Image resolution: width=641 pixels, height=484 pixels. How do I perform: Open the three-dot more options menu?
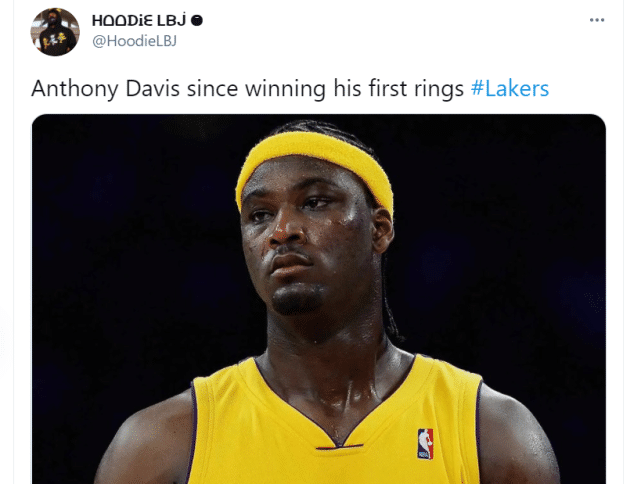point(597,20)
